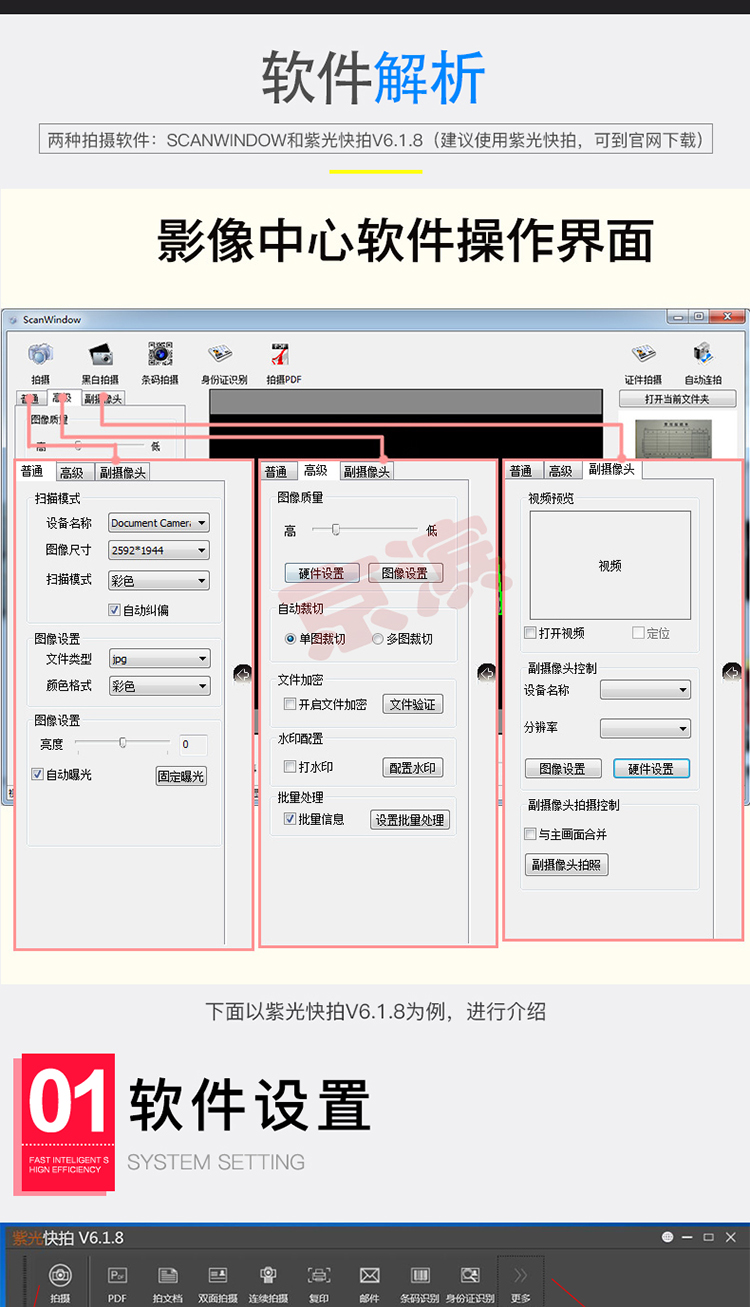Expand the 颜色格式 彩色 dropdown
The height and width of the screenshot is (1307, 750).
[x=159, y=686]
